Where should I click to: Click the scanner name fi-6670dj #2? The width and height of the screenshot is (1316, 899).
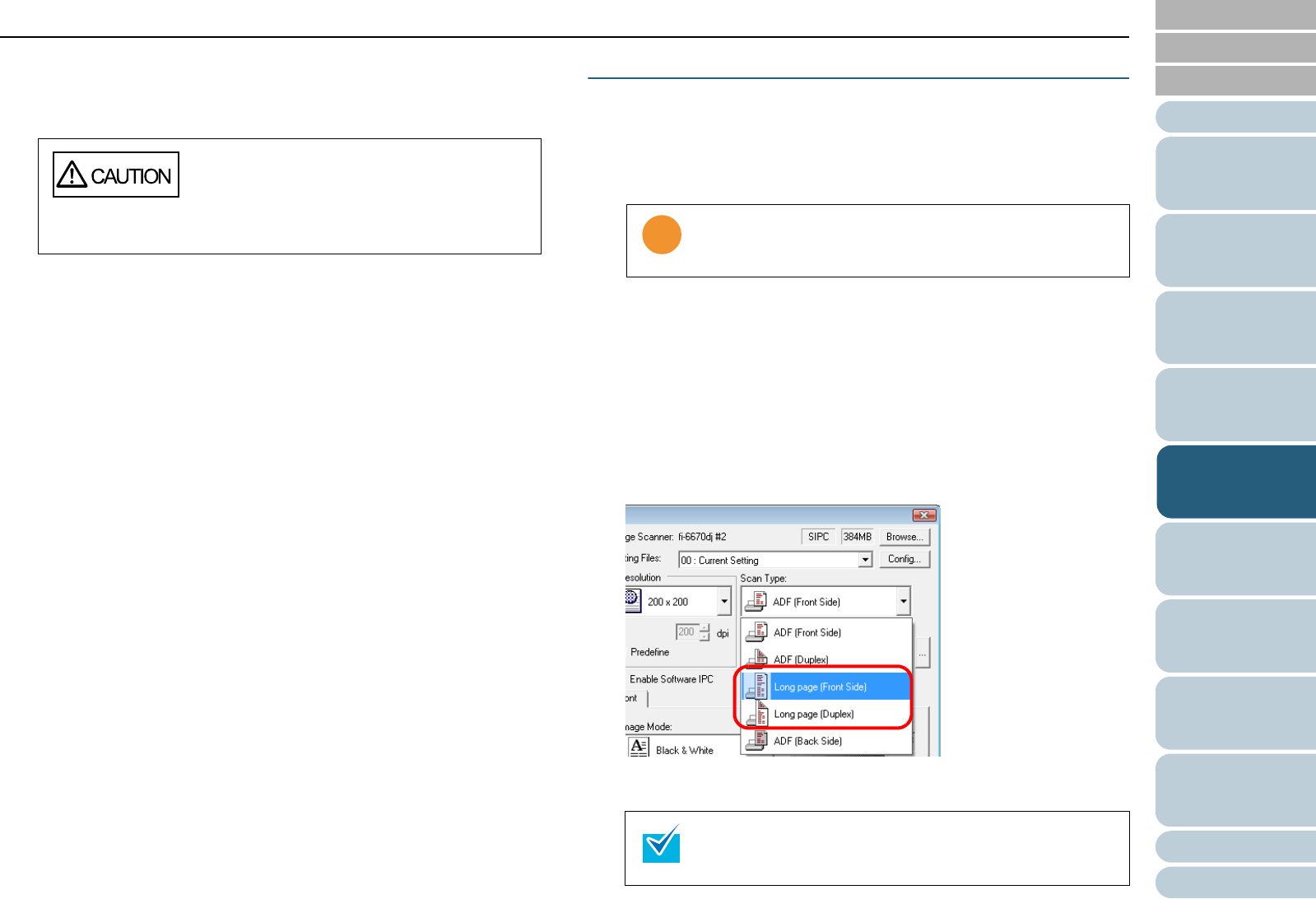point(702,537)
